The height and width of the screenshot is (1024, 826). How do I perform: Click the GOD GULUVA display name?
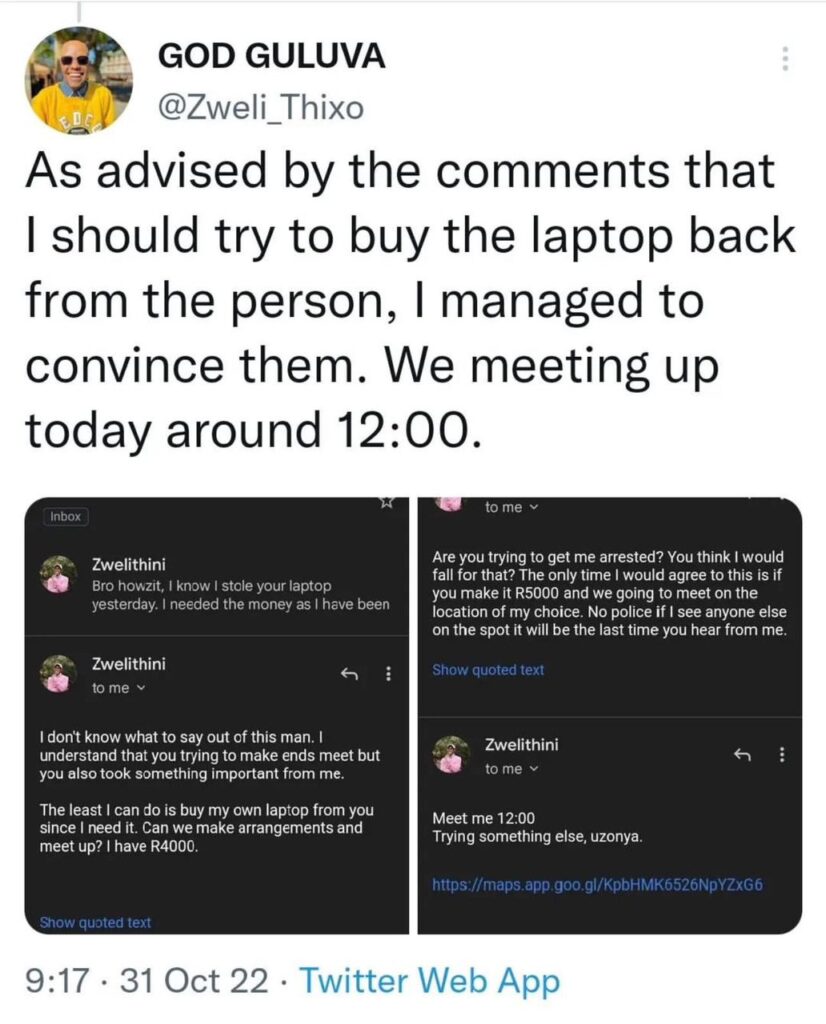[272, 56]
